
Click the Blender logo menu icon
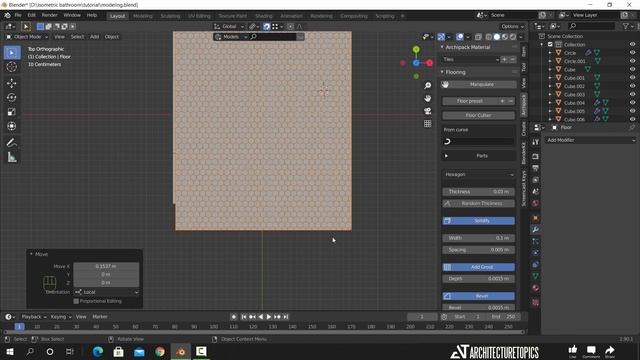point(7,15)
